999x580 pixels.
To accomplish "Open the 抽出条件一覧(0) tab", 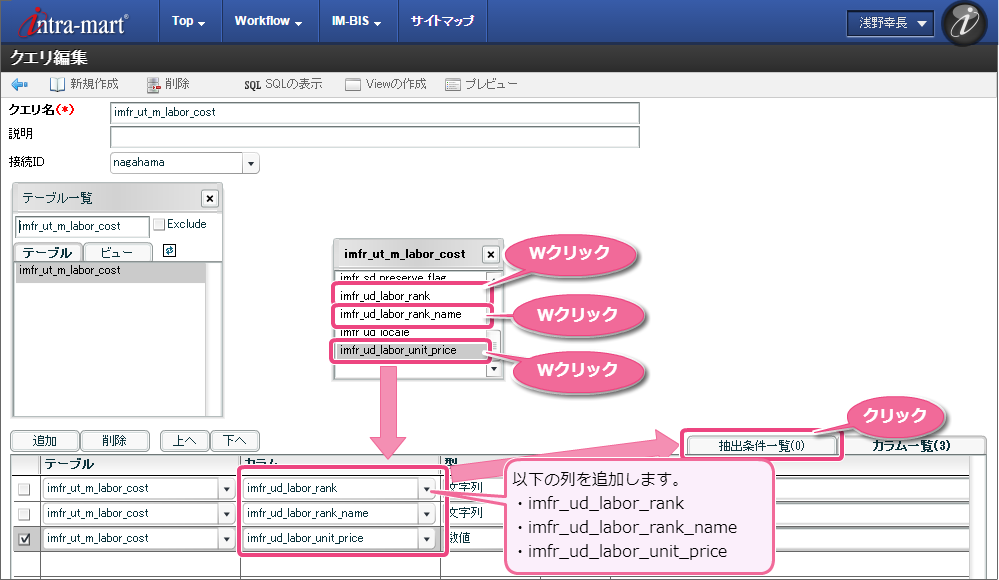I will [761, 446].
